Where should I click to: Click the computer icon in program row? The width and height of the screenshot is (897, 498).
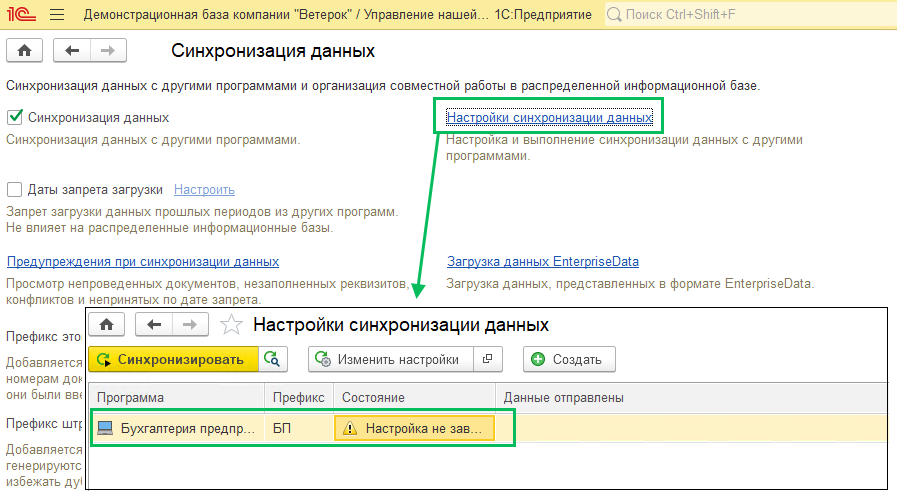(105, 428)
